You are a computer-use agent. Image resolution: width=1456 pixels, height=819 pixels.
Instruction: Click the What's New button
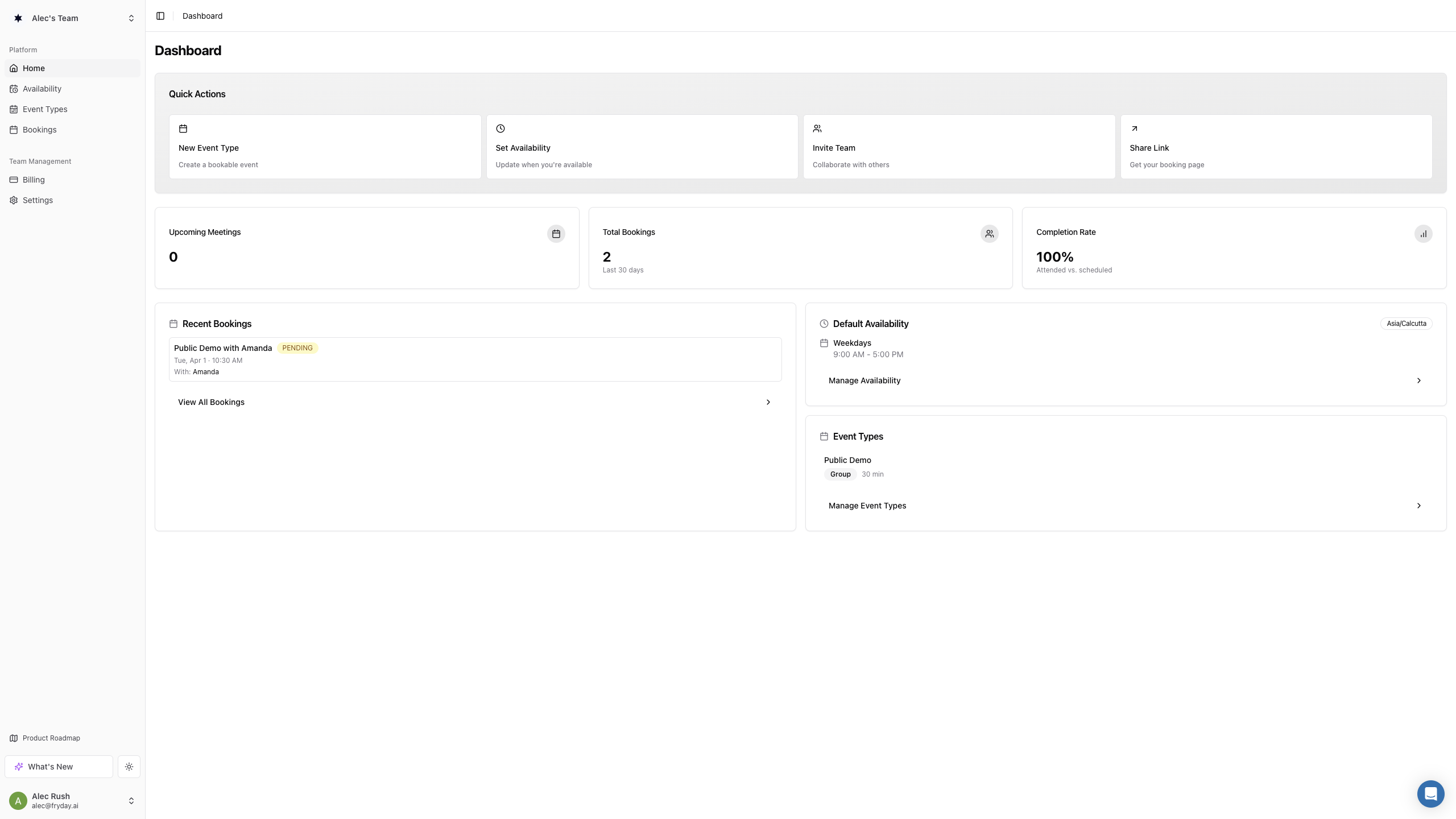(x=59, y=767)
